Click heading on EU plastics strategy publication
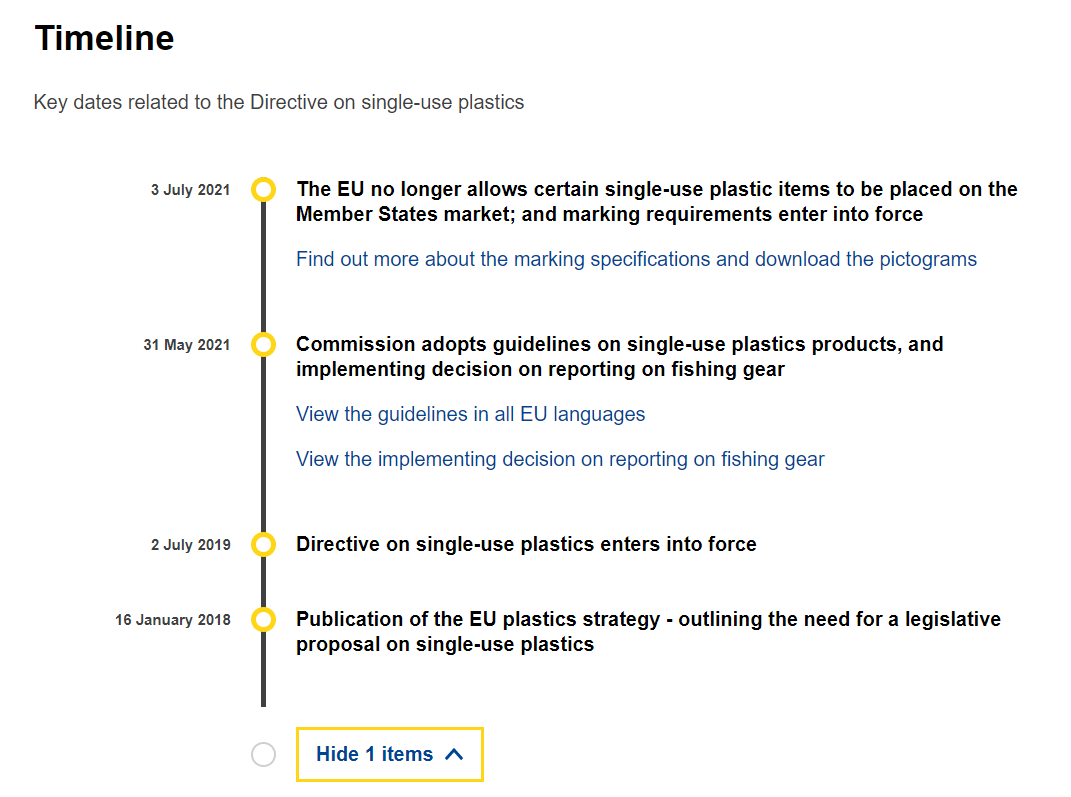The image size is (1071, 797). (648, 632)
